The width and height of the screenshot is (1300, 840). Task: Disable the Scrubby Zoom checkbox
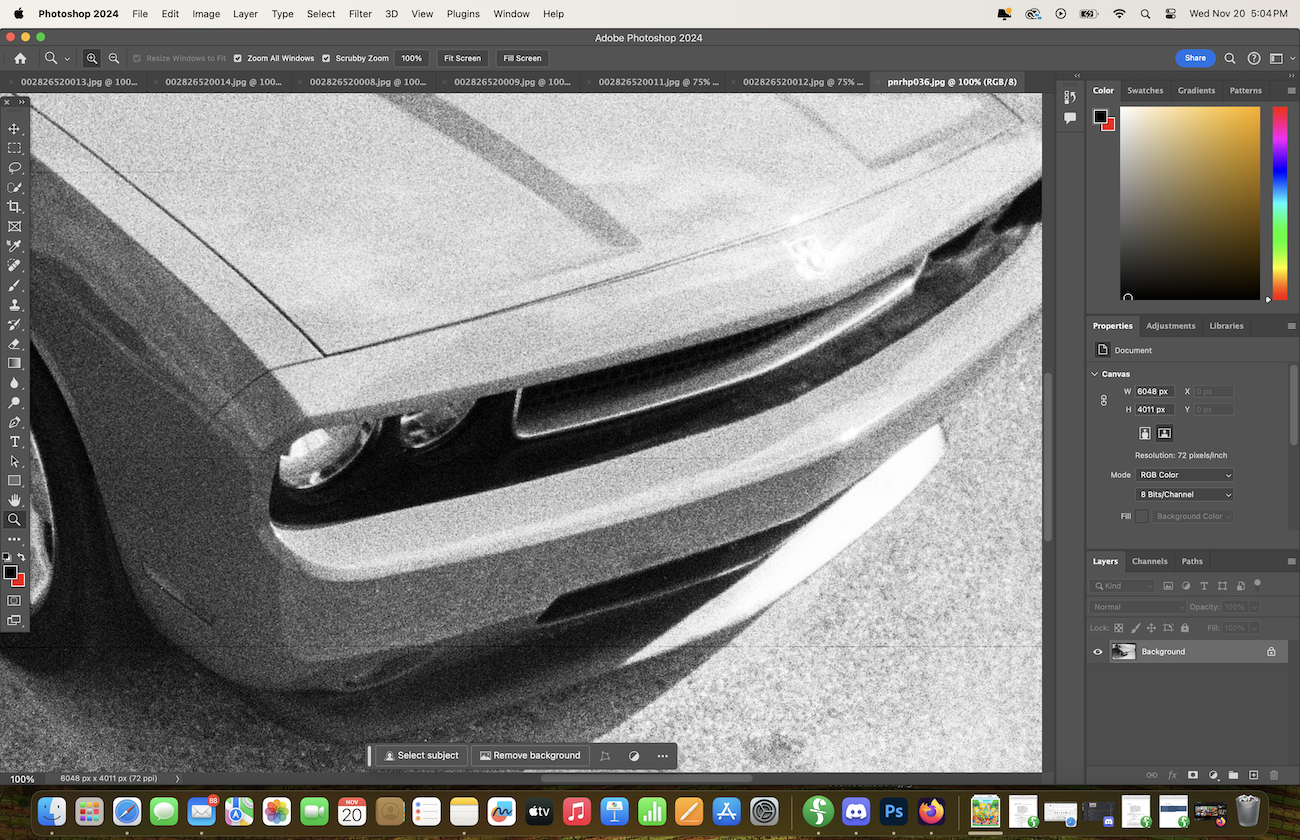click(326, 58)
